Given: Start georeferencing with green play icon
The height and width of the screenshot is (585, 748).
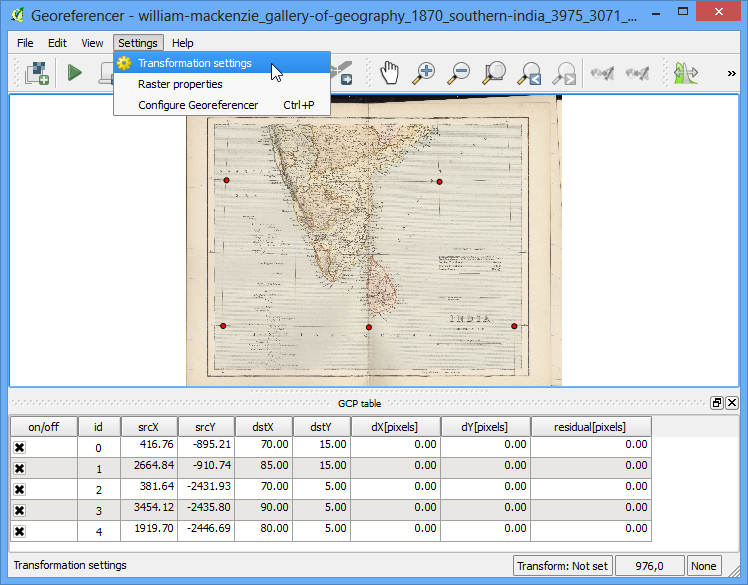Looking at the screenshot, I should [x=74, y=73].
